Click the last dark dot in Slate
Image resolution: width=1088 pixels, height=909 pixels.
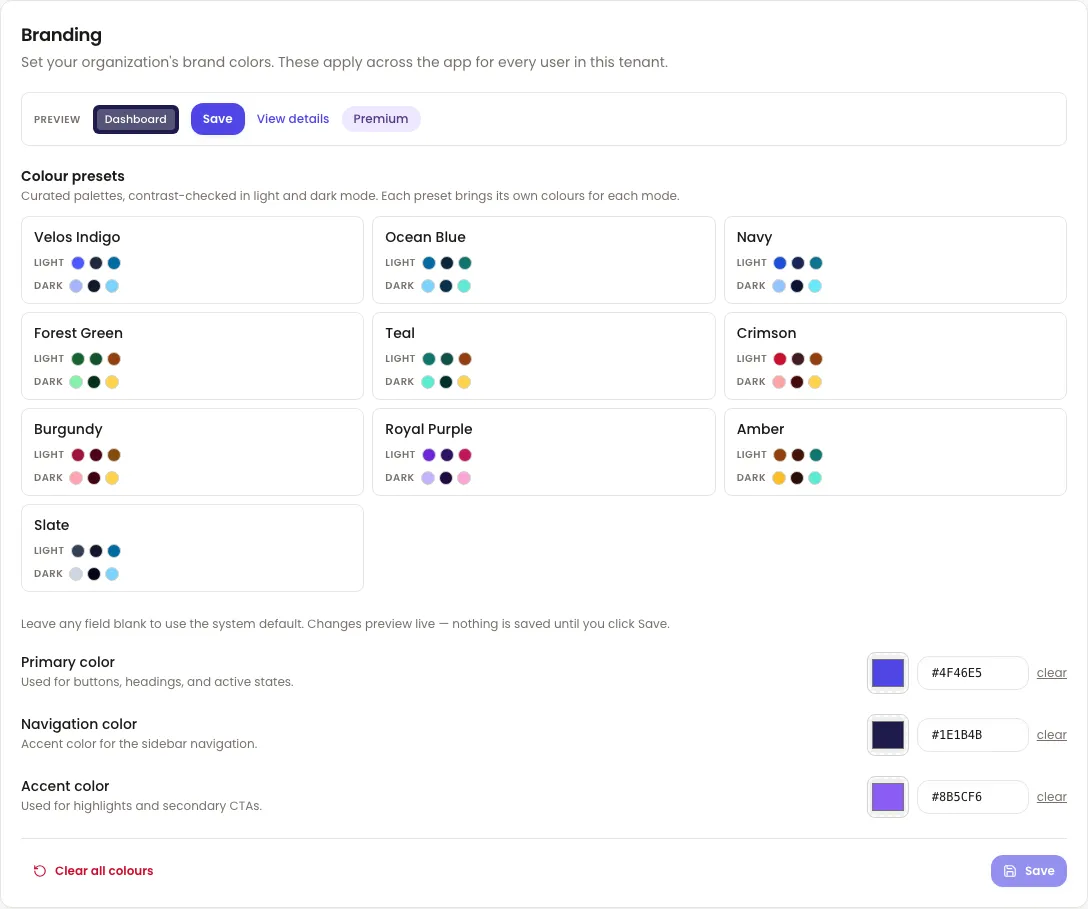coord(112,574)
